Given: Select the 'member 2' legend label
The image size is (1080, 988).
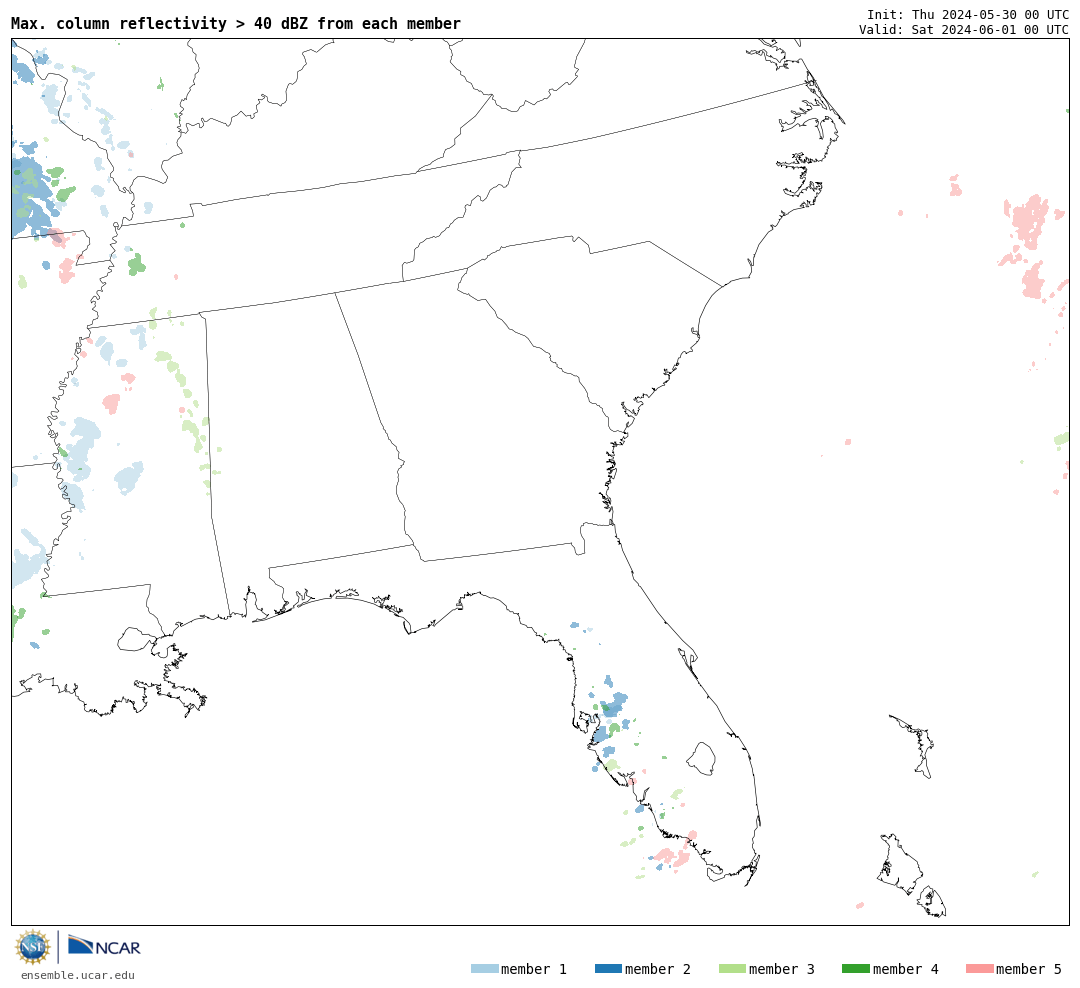Looking at the screenshot, I should point(658,969).
